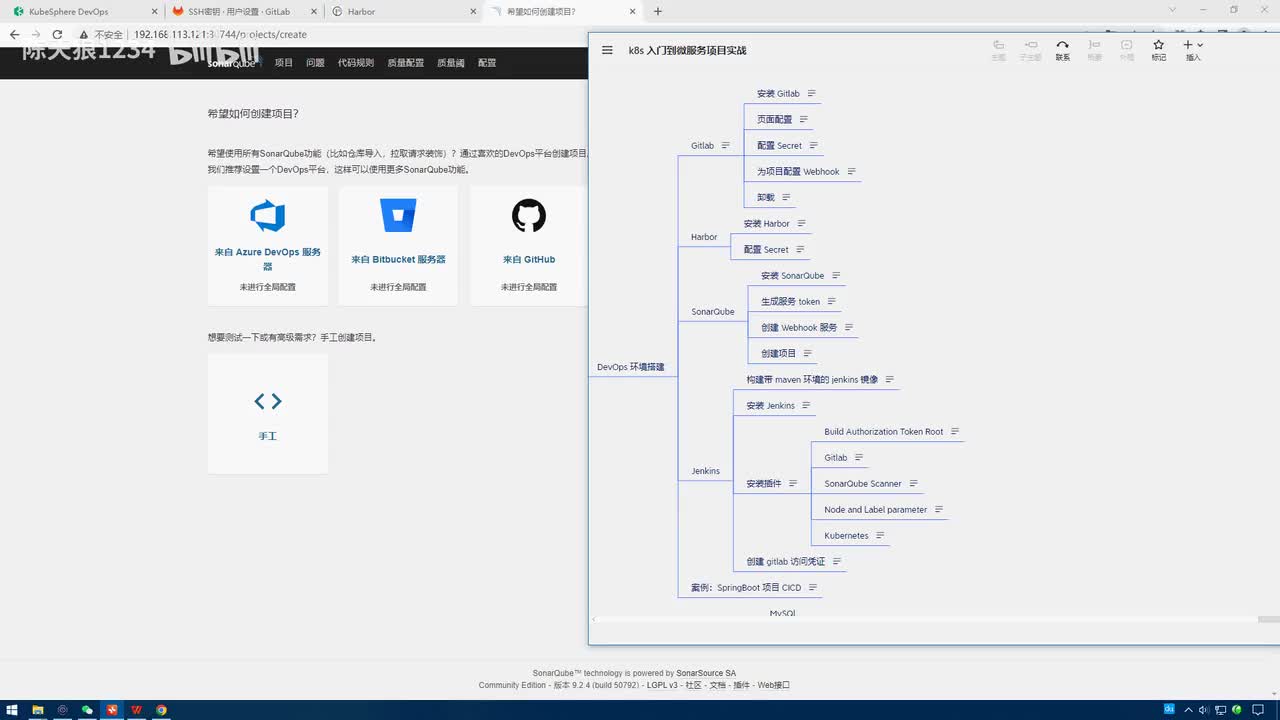
Task: Select the Node and Label parameter node
Action: (875, 509)
